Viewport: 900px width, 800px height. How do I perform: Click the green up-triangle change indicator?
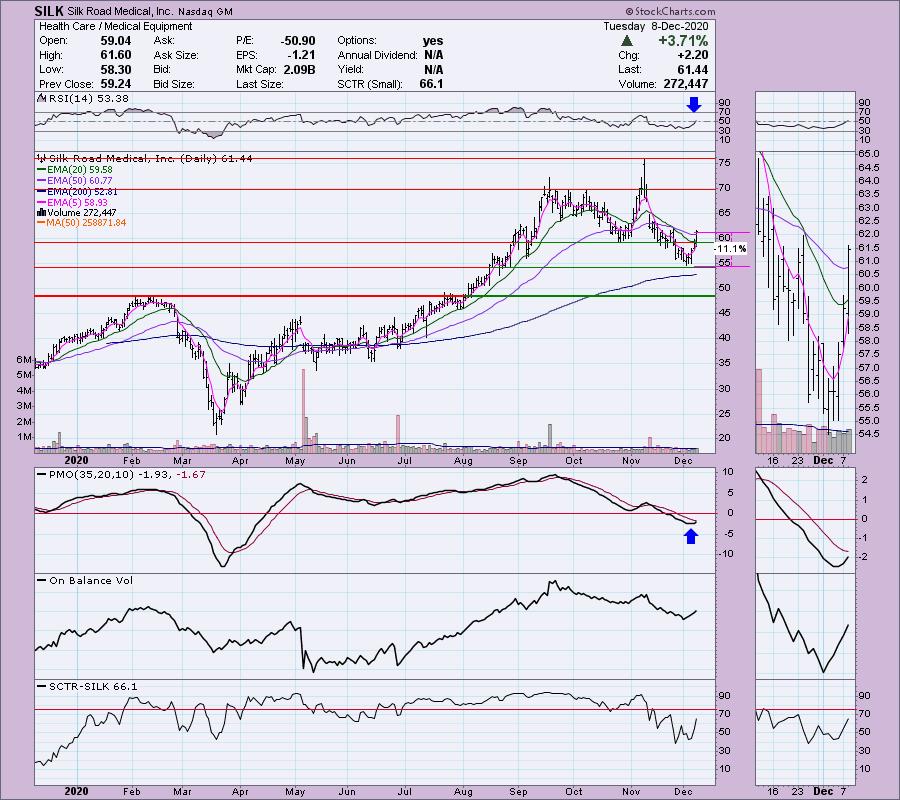[627, 41]
